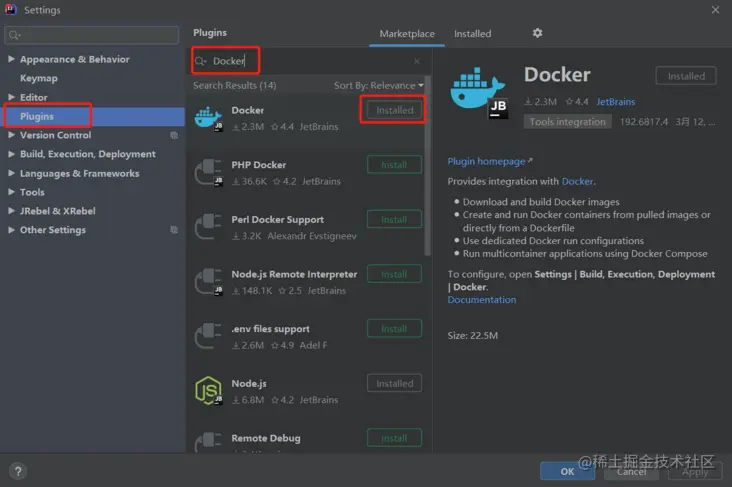Click the settings sidebar search icon
Image resolution: width=732 pixels, height=487 pixels.
pyautogui.click(x=14, y=35)
